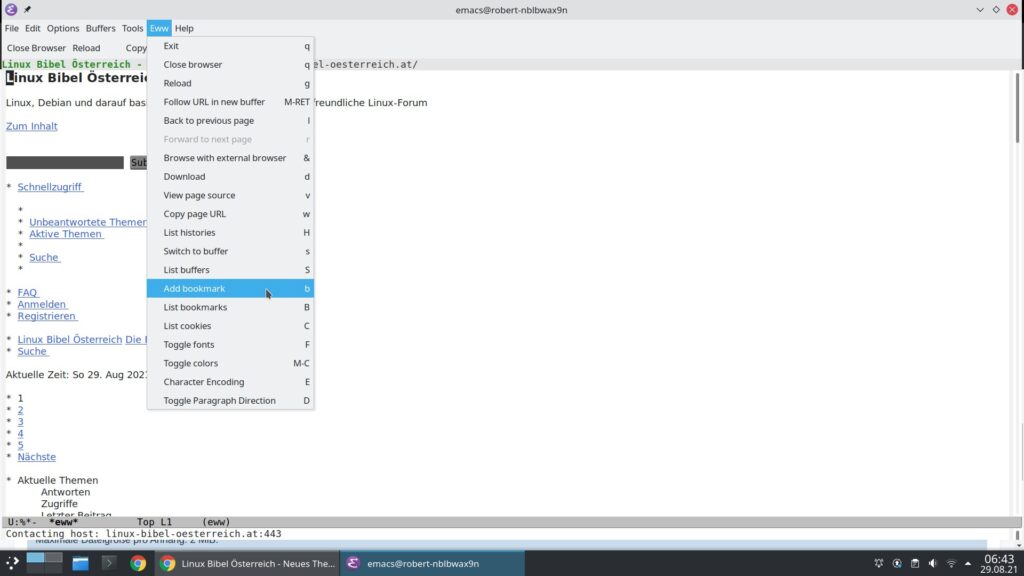
Task: Click the title bar dropdown chevron
Action: tap(980, 10)
